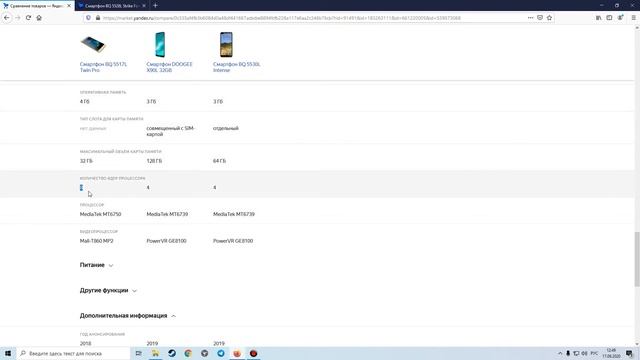Switch the РУС input language indicator
The width and height of the screenshot is (640, 360).
[594, 353]
